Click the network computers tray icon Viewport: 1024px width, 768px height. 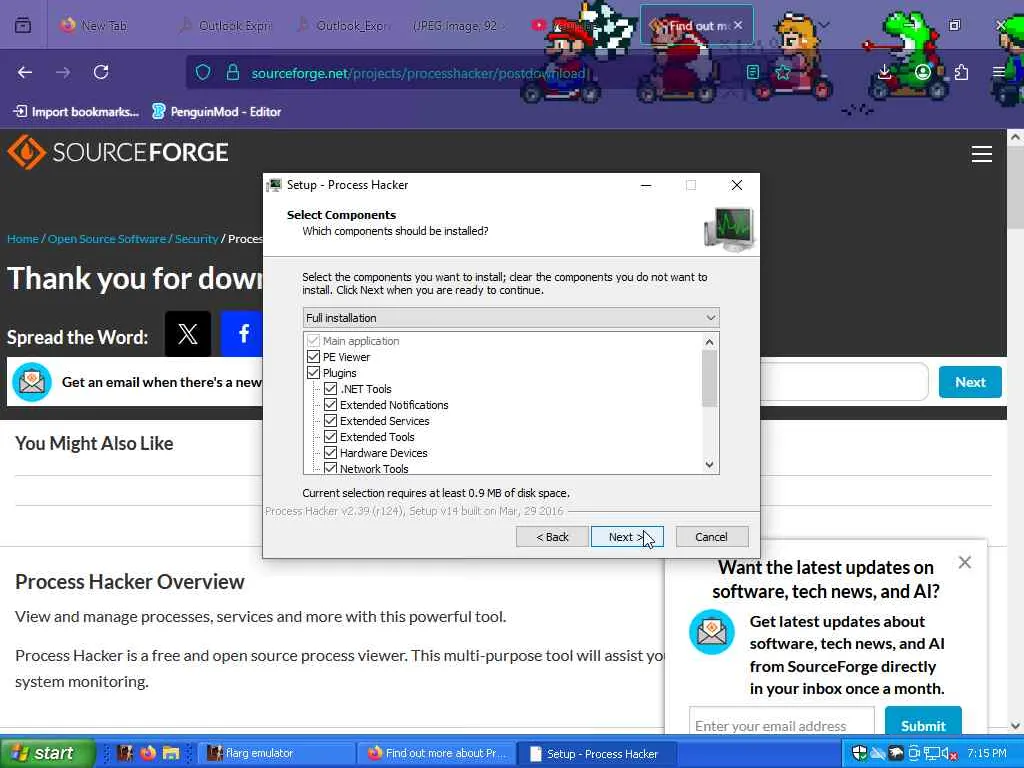[x=931, y=754]
